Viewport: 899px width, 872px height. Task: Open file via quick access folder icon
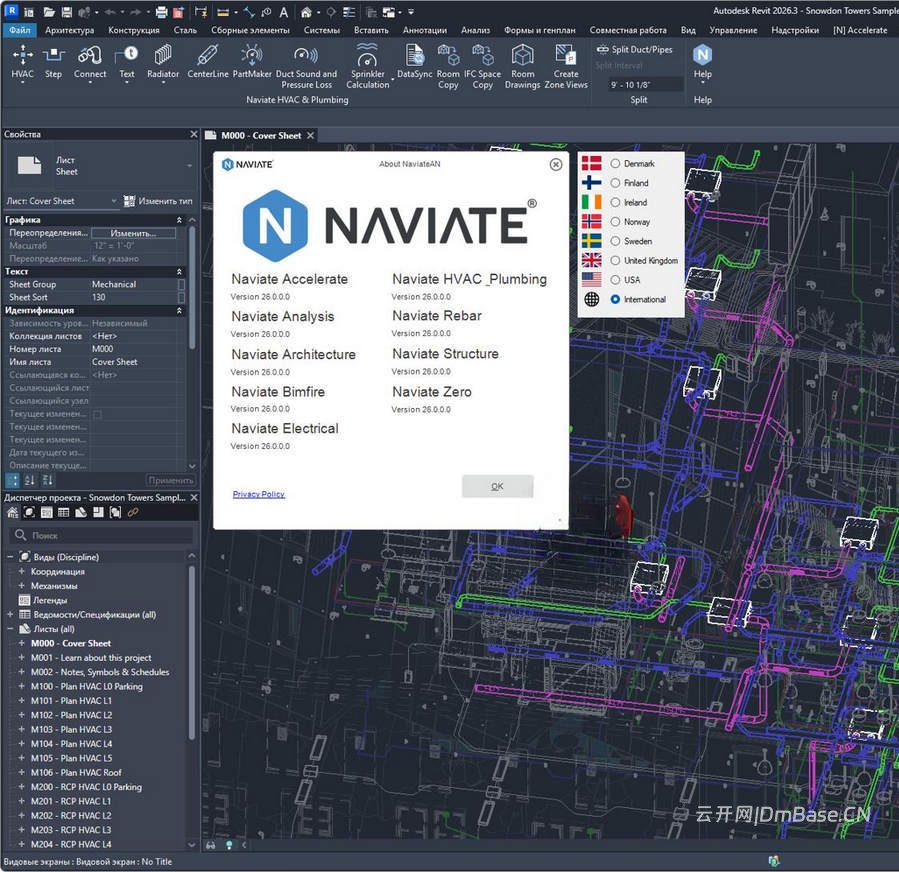point(49,11)
